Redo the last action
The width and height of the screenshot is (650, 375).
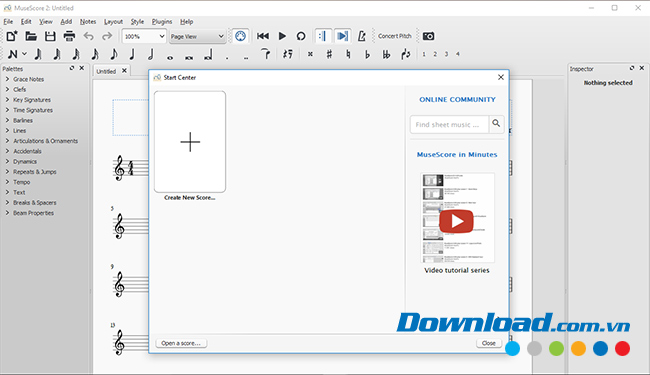(x=107, y=36)
